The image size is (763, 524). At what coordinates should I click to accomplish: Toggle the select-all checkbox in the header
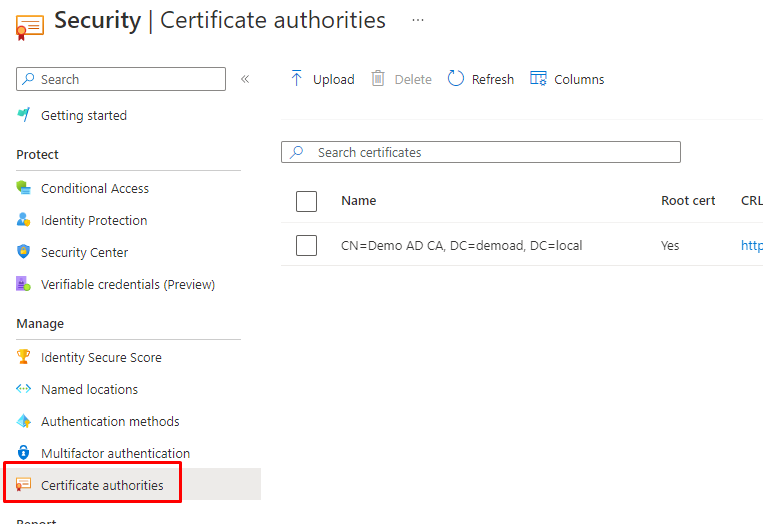pos(307,201)
